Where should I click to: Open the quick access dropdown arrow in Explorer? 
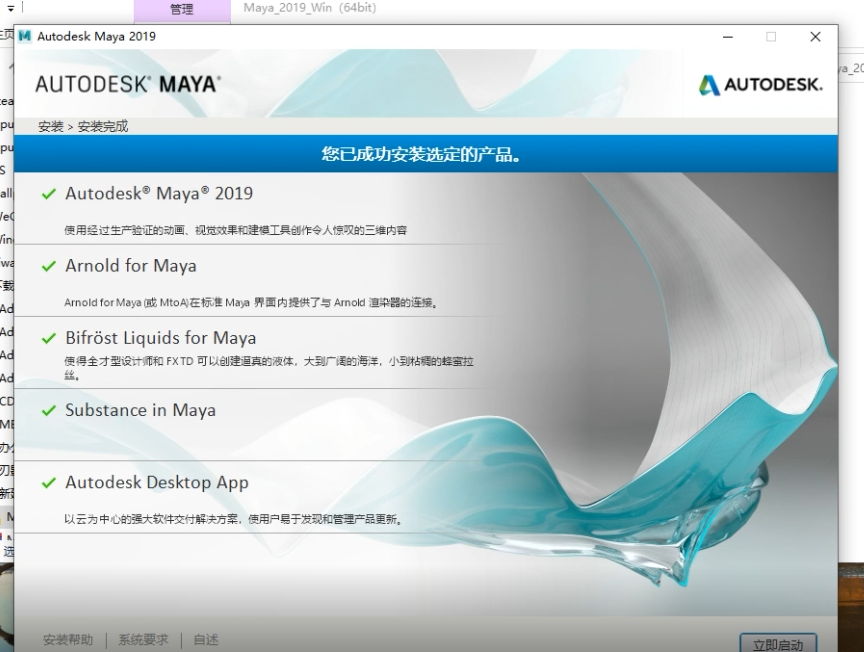(10, 8)
